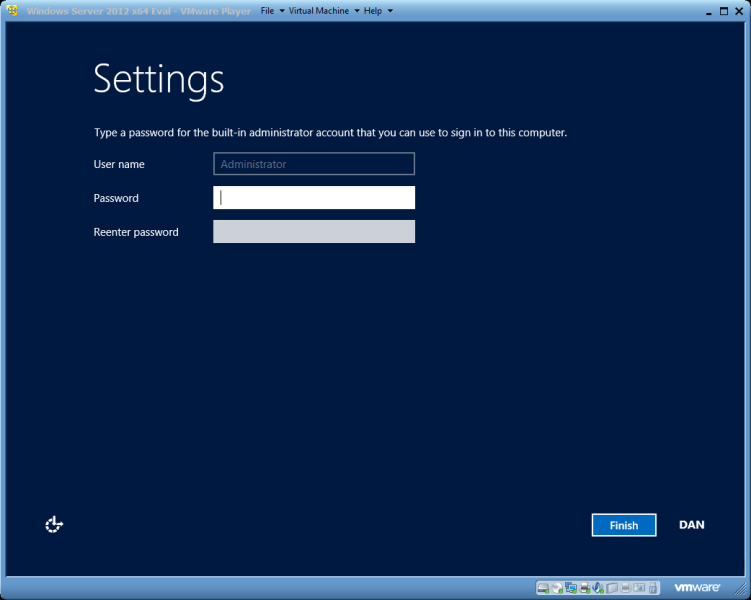The width and height of the screenshot is (751, 600).
Task: Click the network adapter status icon
Action: [x=571, y=588]
